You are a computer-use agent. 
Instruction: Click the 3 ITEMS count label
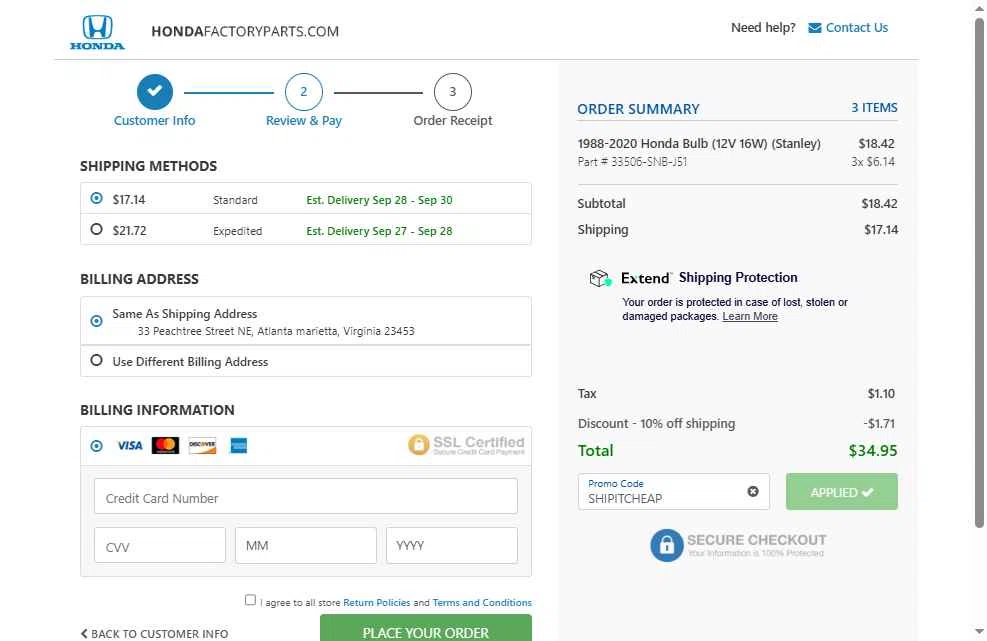coord(874,108)
